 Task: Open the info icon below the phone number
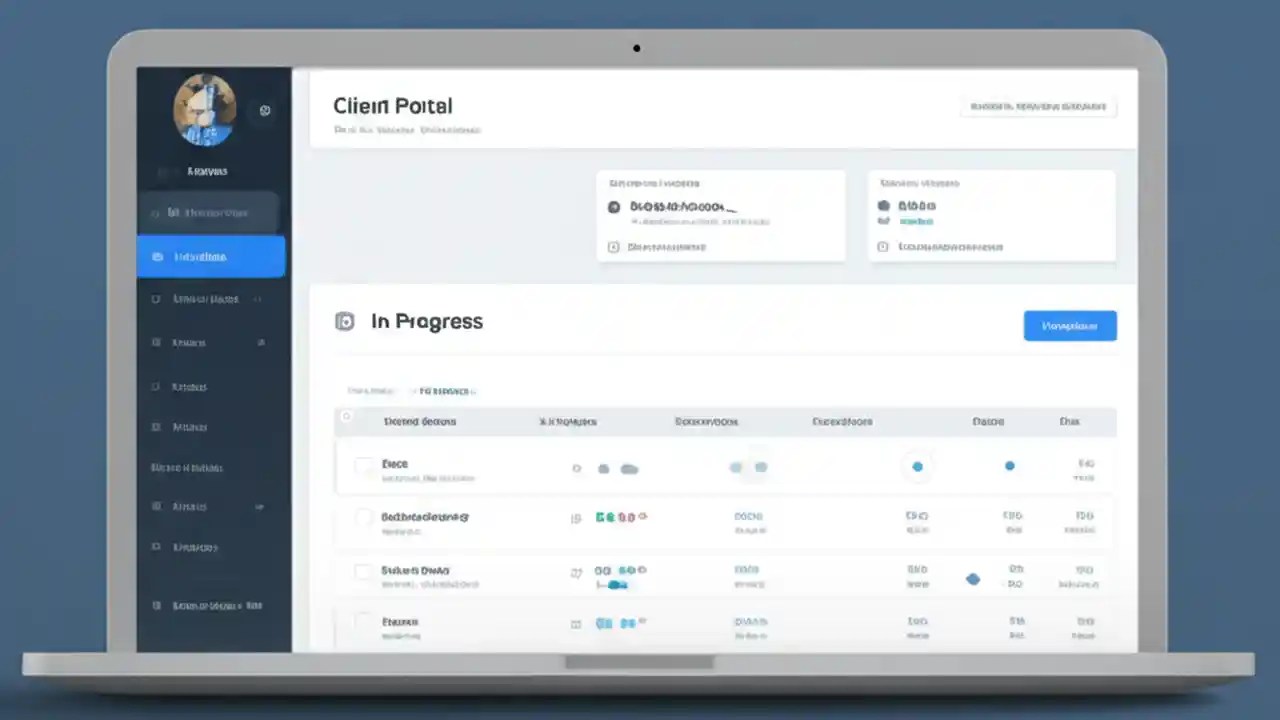(x=613, y=246)
